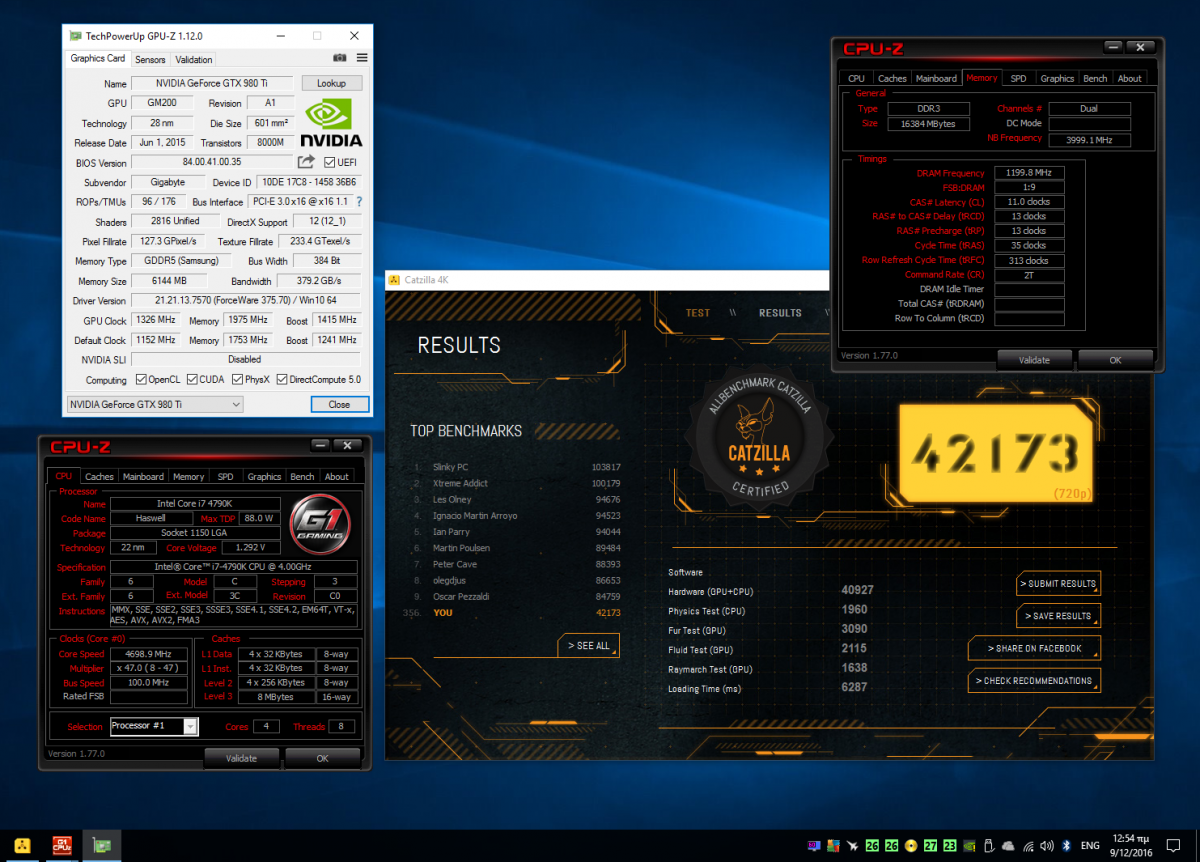Viewport: 1200px width, 862px height.
Task: Click the GPU-Z title bar app icon
Action: pyautogui.click(x=75, y=35)
